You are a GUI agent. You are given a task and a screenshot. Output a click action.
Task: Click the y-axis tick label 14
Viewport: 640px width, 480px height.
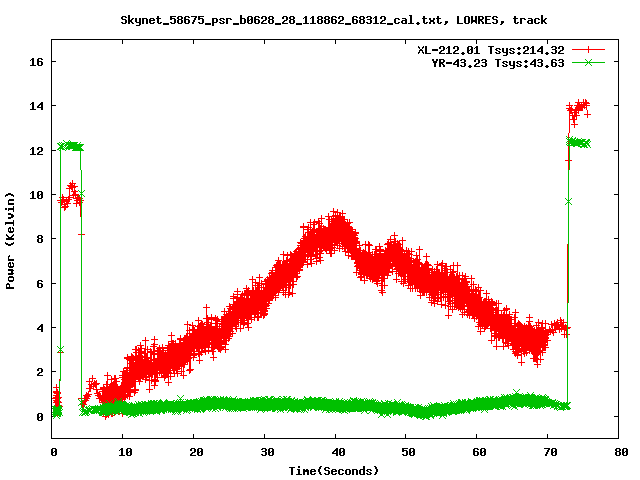coord(36,106)
